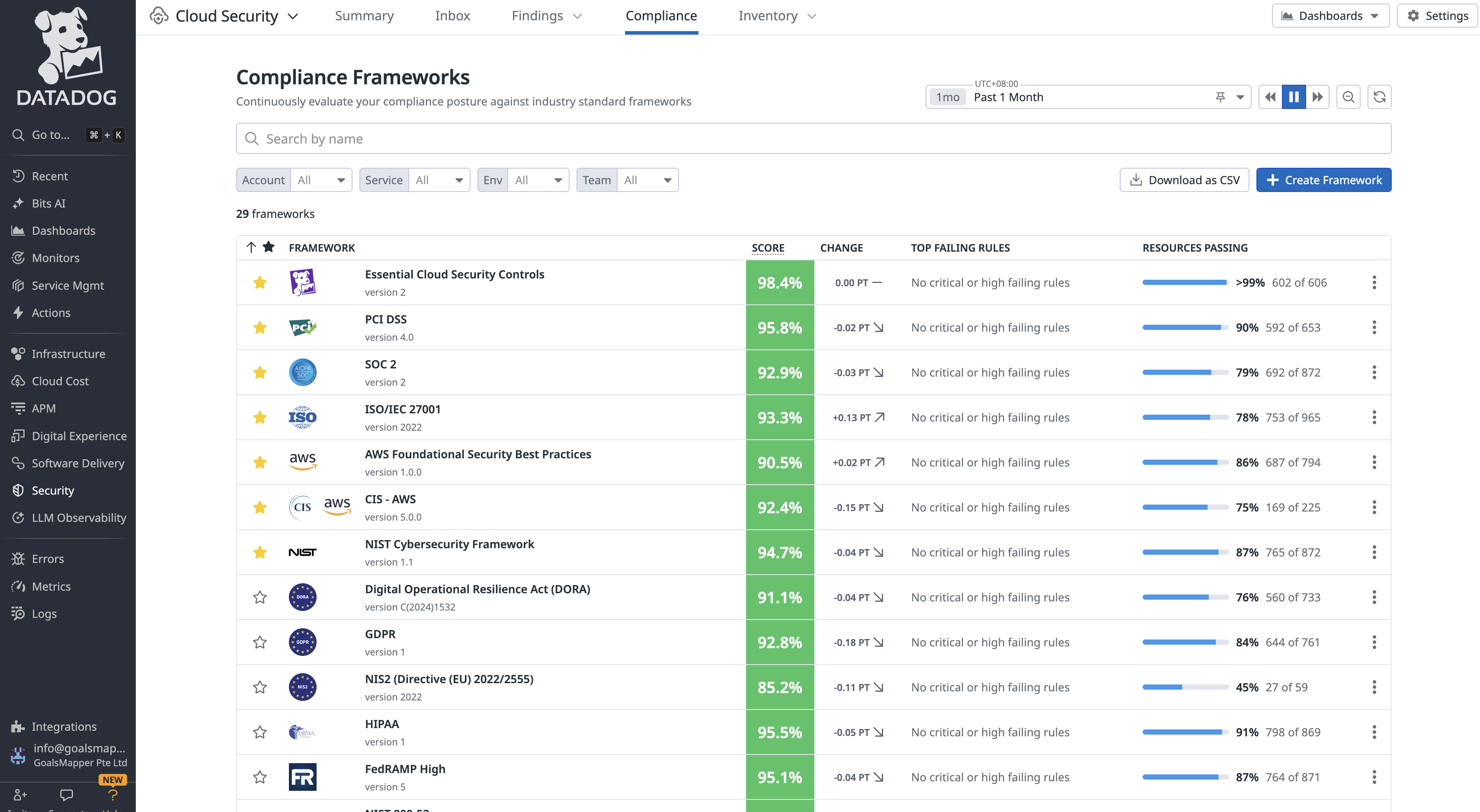
Task: Open LLM Observability from sidebar
Action: 79,518
